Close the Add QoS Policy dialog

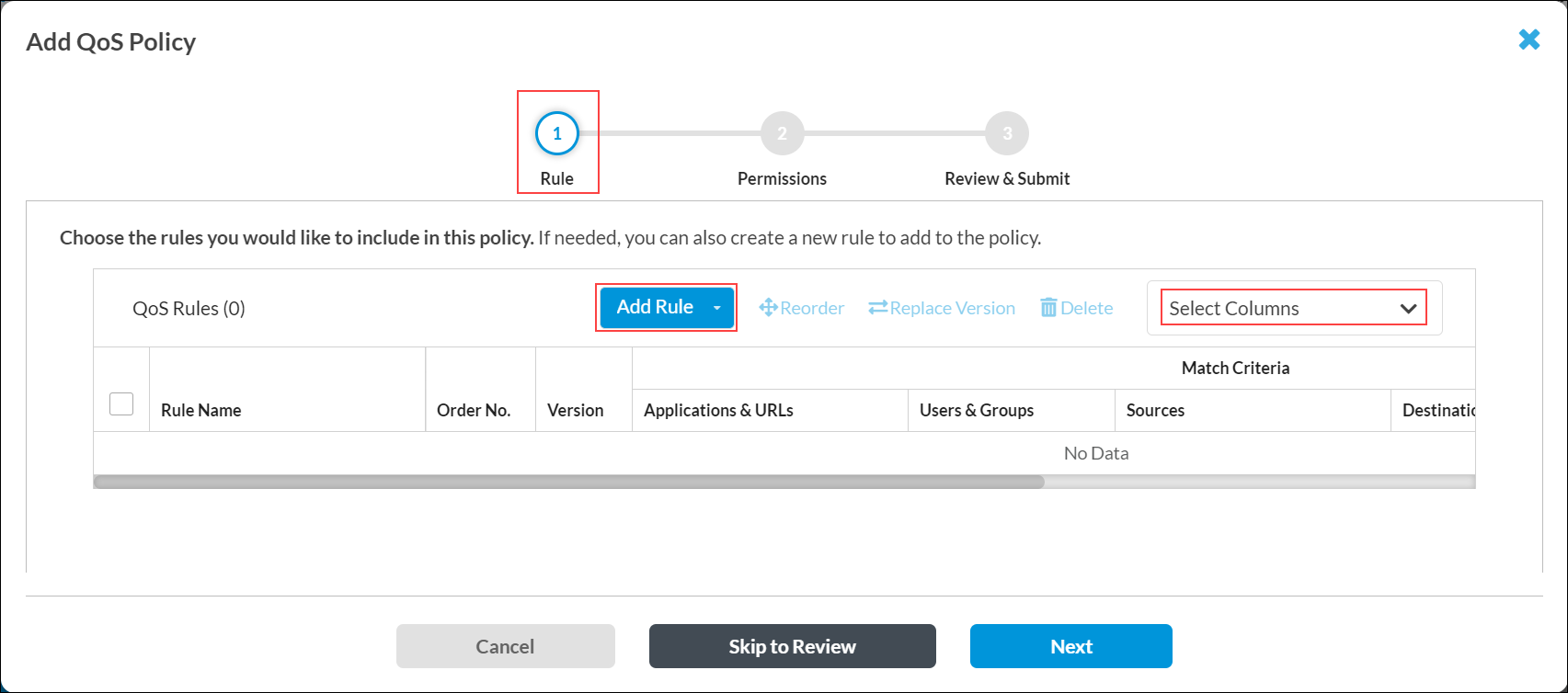tap(1528, 40)
